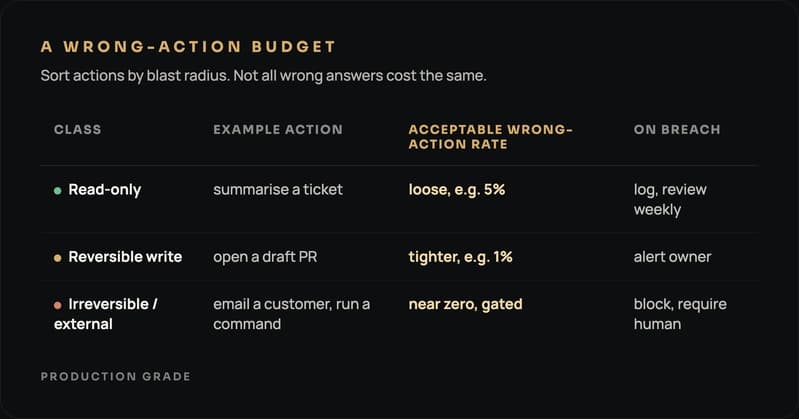799x419 pixels.
Task: Click the 'block, require human' breach action
Action: pyautogui.click(x=680, y=314)
